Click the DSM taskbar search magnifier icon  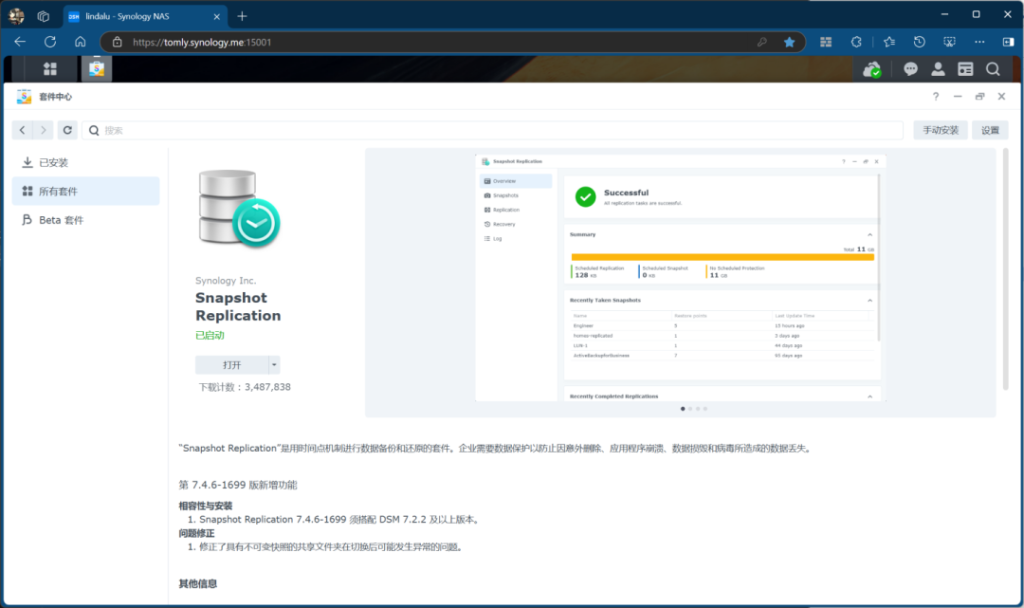click(x=993, y=69)
